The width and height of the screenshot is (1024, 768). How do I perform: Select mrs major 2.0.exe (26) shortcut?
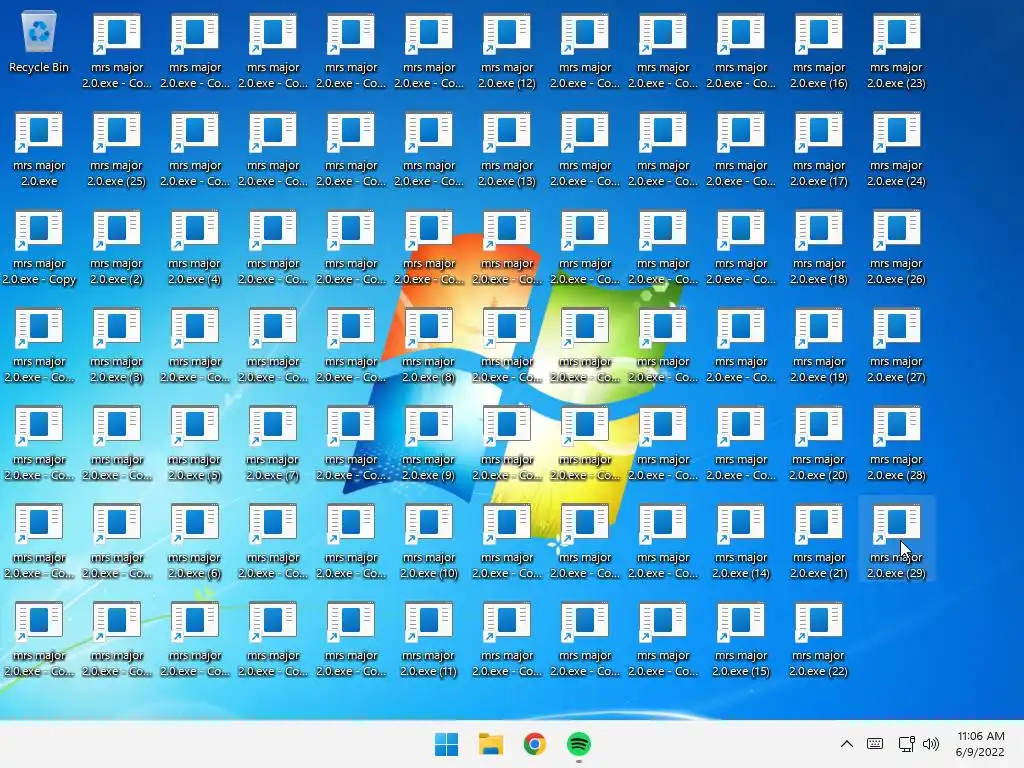pos(896,247)
